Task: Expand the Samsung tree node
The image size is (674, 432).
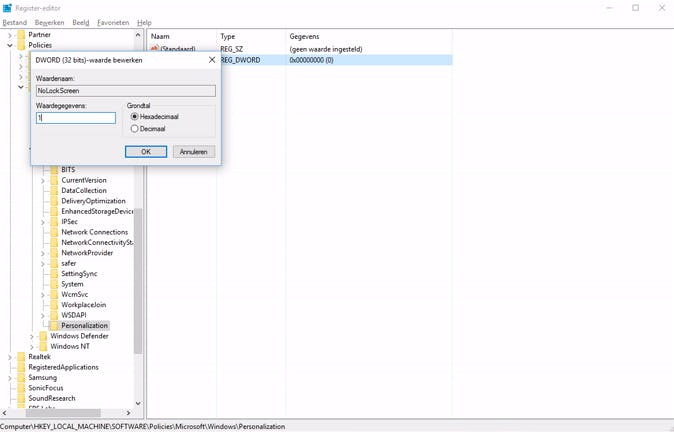Action: point(10,378)
